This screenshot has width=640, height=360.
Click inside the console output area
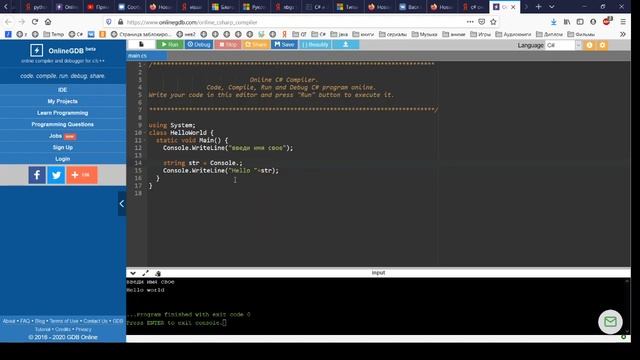click(x=376, y=306)
